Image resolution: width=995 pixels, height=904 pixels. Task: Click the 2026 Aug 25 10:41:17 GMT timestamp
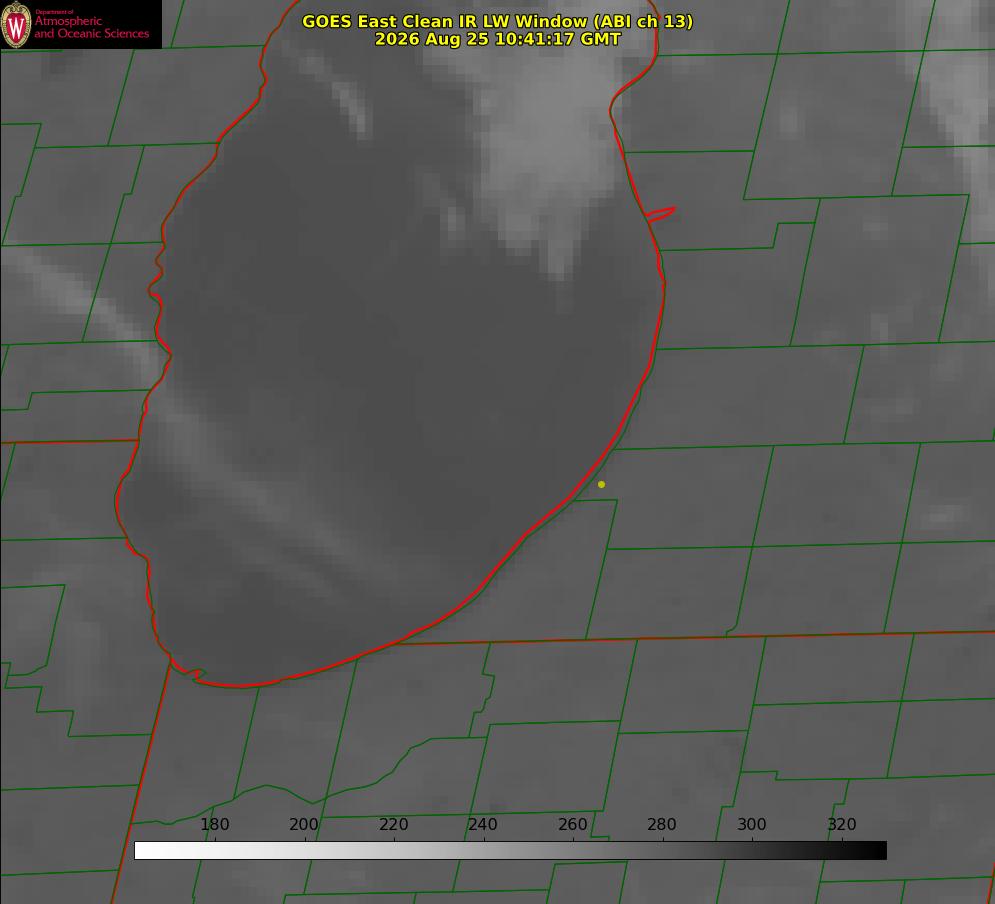pyautogui.click(x=498, y=39)
